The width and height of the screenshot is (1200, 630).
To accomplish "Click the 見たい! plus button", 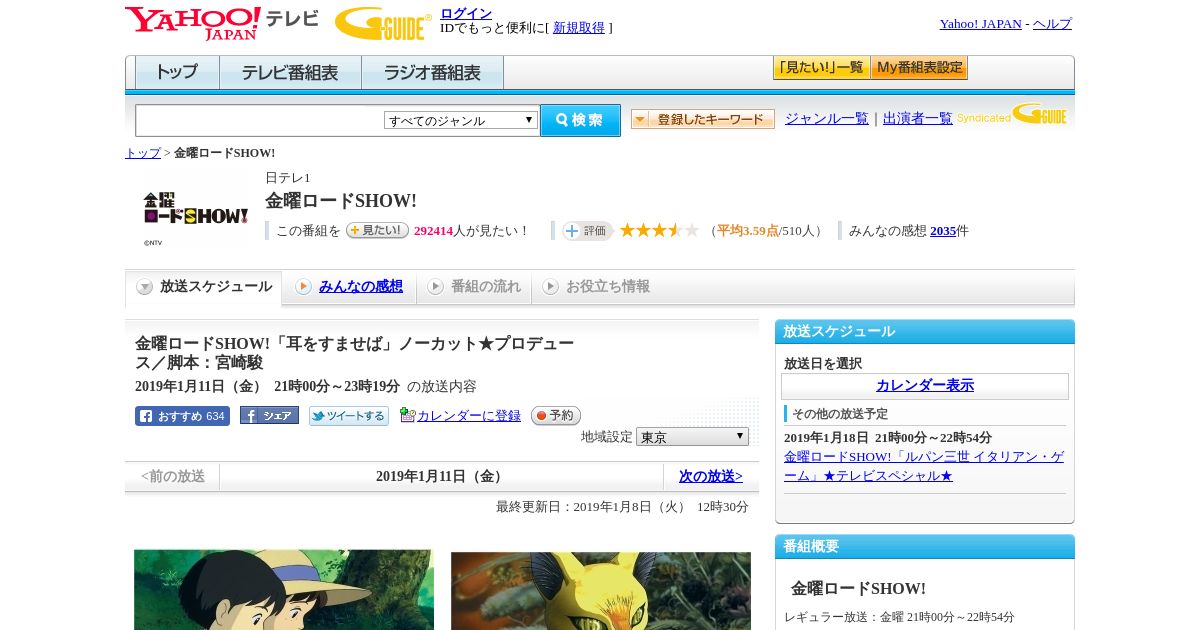I will (x=377, y=230).
